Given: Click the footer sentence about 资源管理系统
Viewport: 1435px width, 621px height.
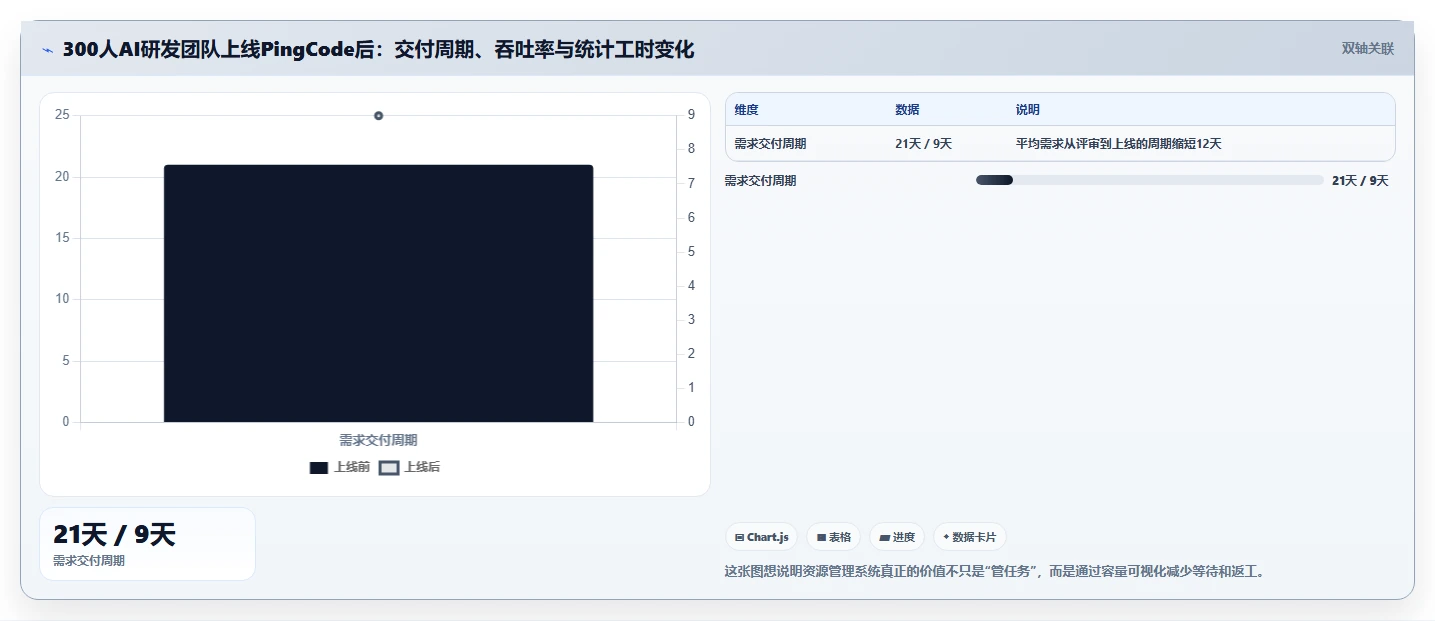Looking at the screenshot, I should 995,572.
